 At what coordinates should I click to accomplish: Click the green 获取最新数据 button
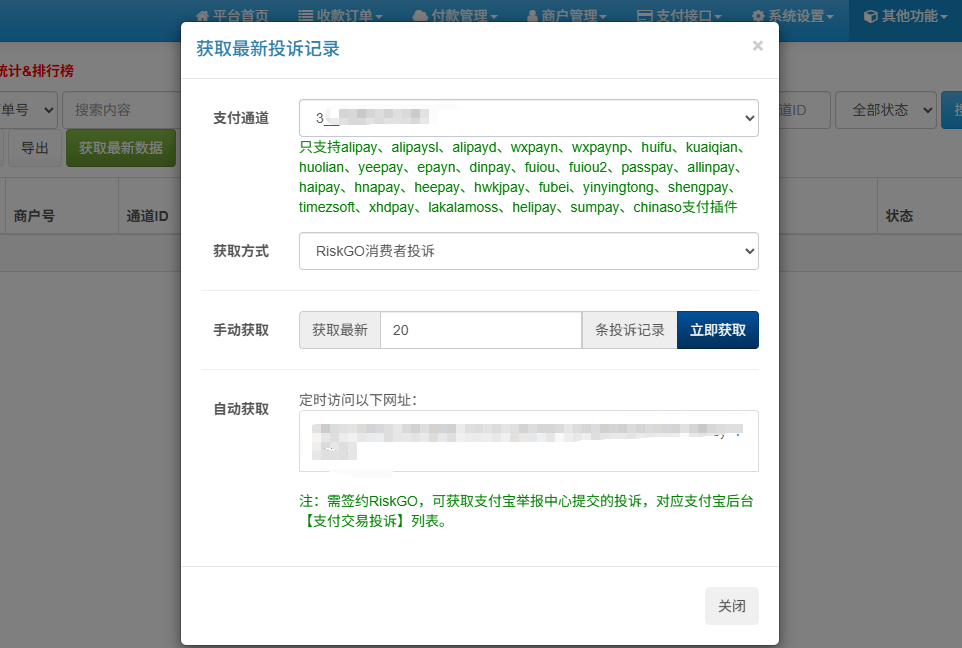pos(121,148)
